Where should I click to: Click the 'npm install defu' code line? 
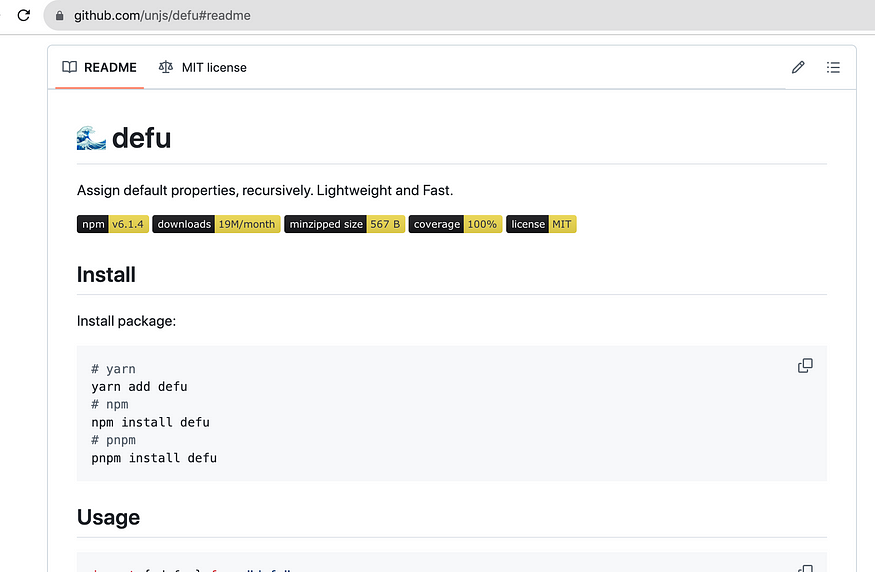[x=151, y=422]
